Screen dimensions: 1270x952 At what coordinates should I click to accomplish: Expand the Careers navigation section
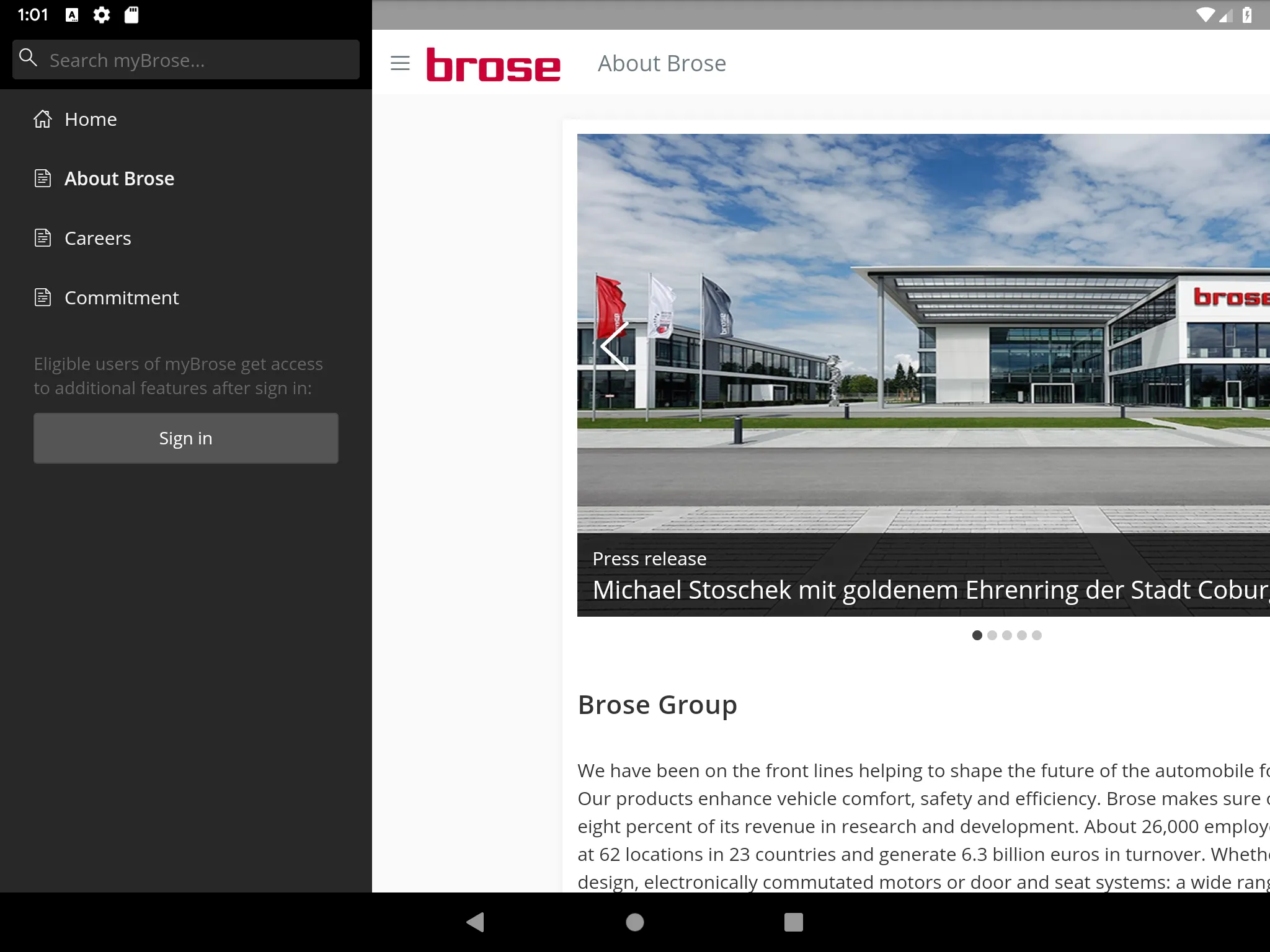click(97, 237)
